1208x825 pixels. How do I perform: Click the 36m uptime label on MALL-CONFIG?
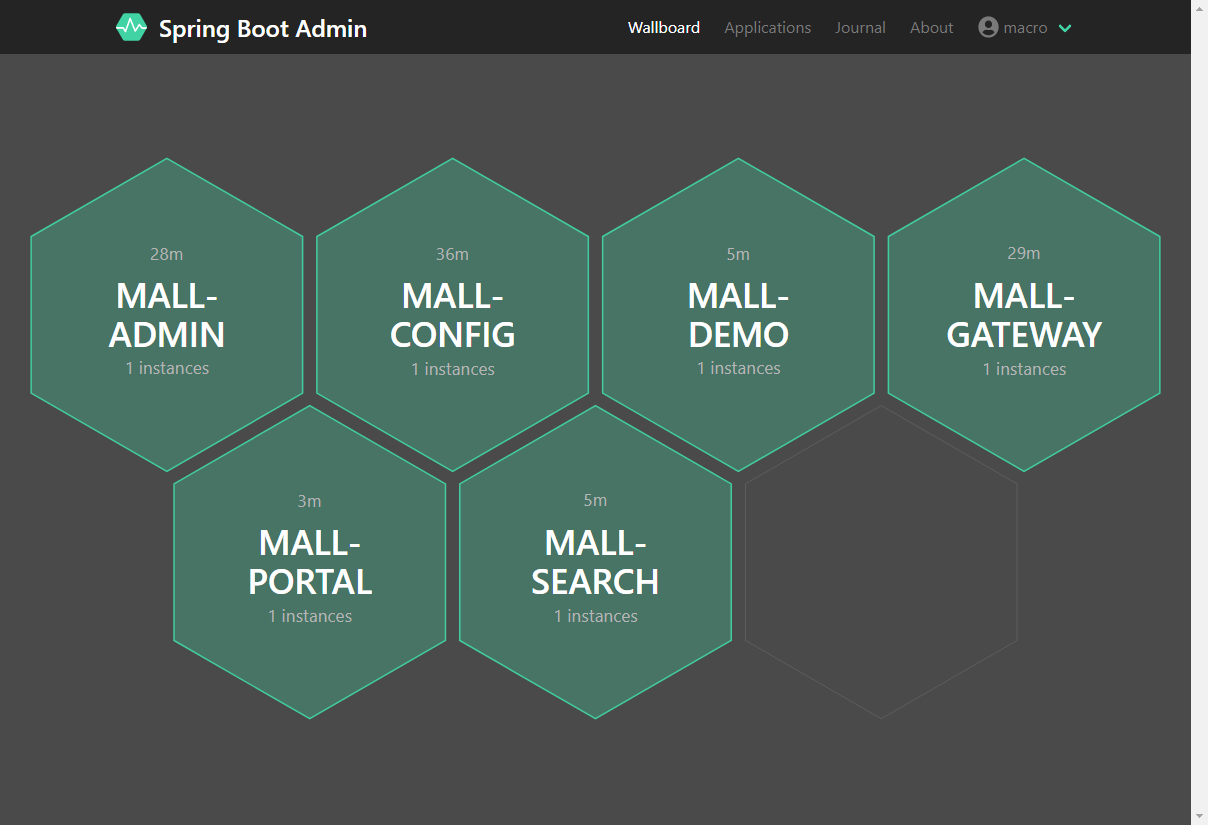[452, 254]
